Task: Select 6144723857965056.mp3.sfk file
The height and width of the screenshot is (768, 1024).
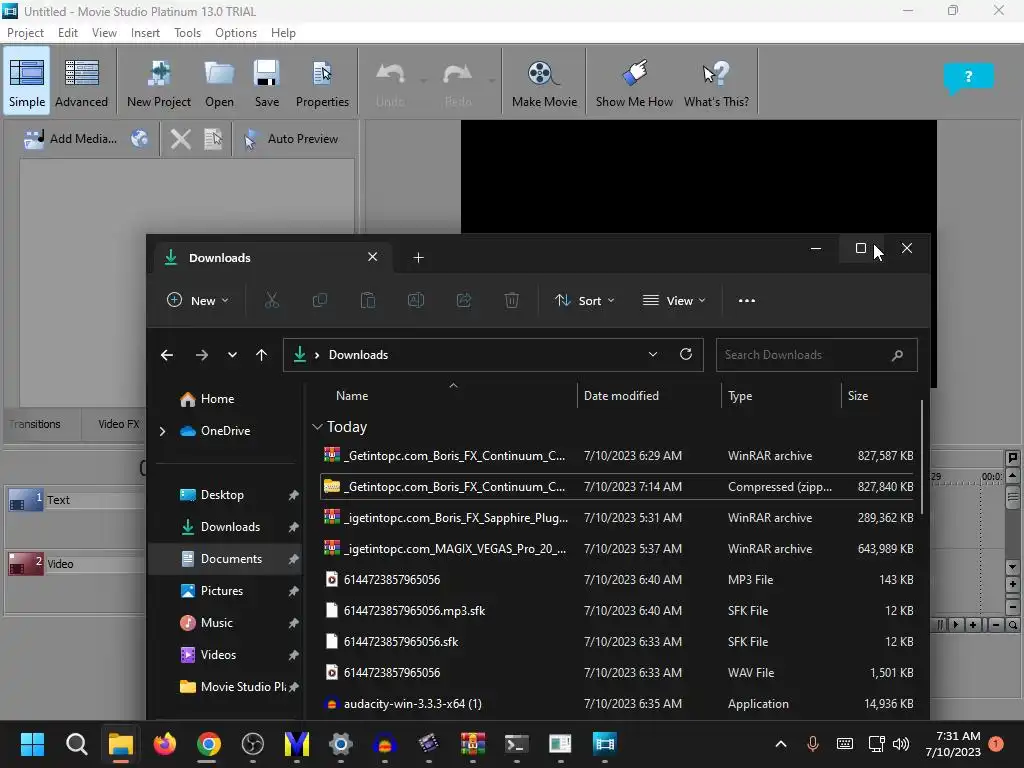Action: tap(618, 611)
